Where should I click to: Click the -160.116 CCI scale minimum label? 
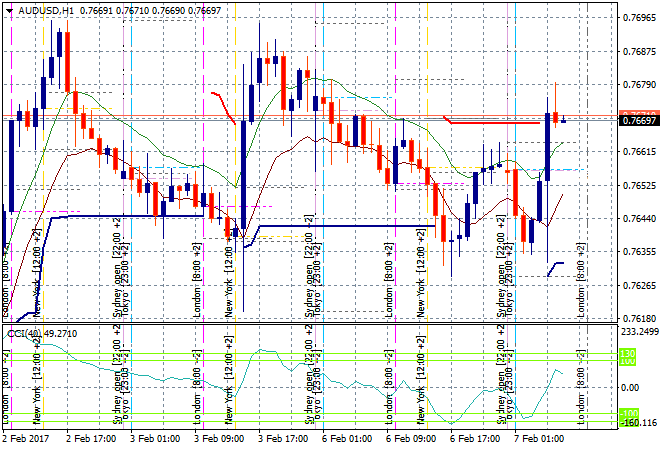[x=638, y=423]
